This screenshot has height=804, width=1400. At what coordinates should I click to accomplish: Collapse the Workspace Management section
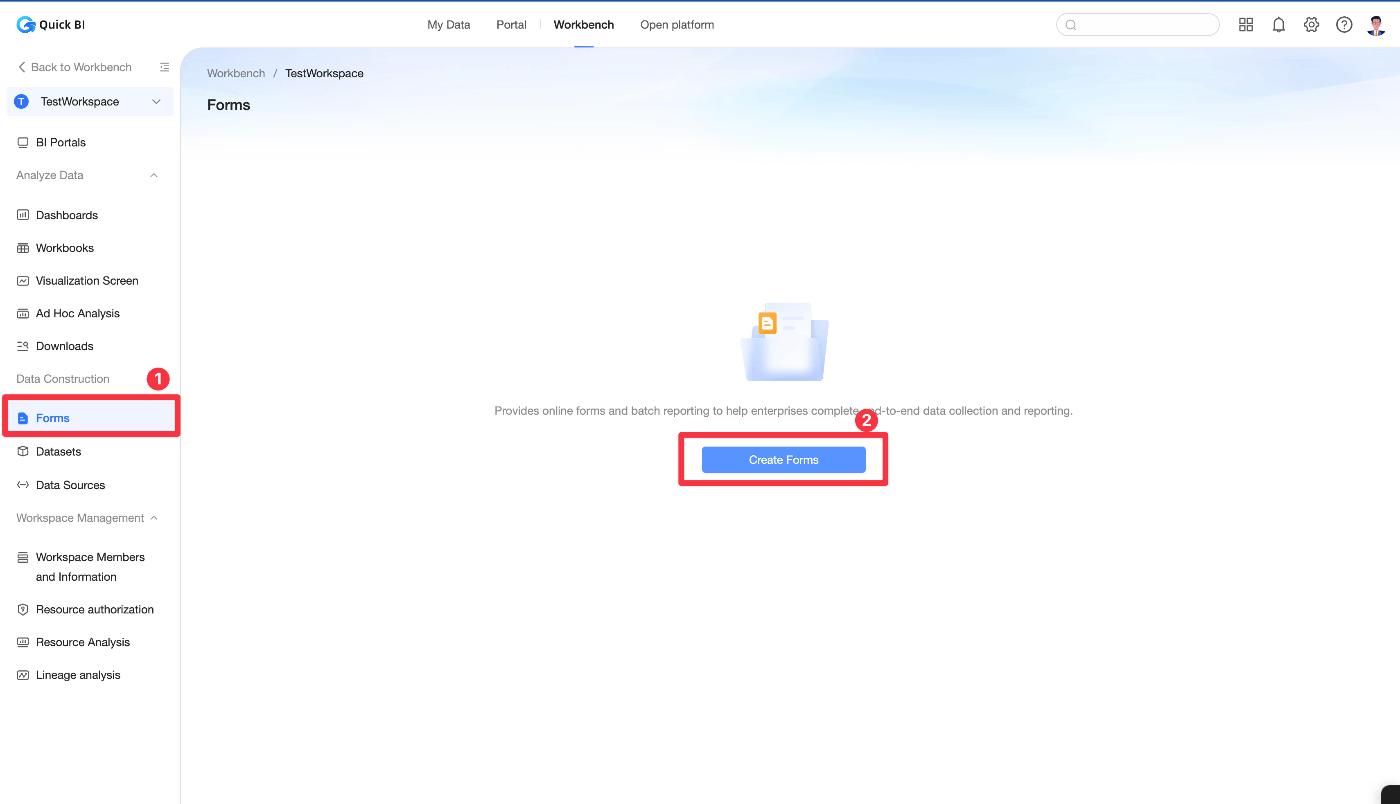[x=154, y=518]
